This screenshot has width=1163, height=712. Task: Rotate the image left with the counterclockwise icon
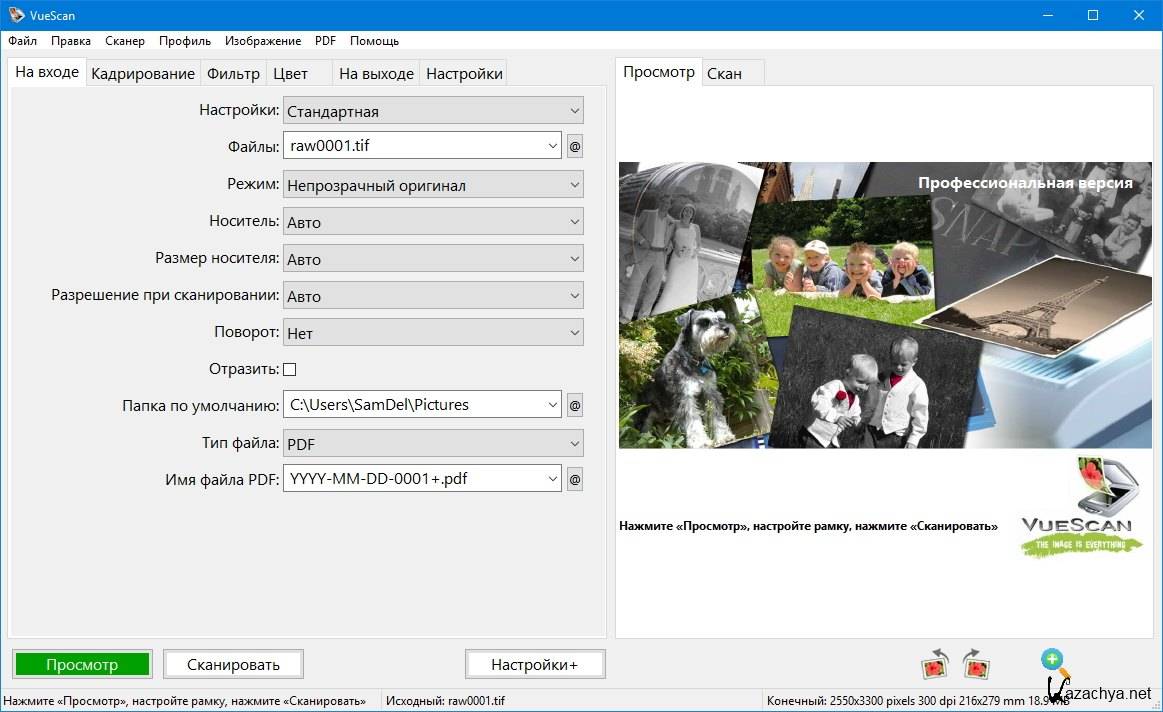[x=935, y=664]
